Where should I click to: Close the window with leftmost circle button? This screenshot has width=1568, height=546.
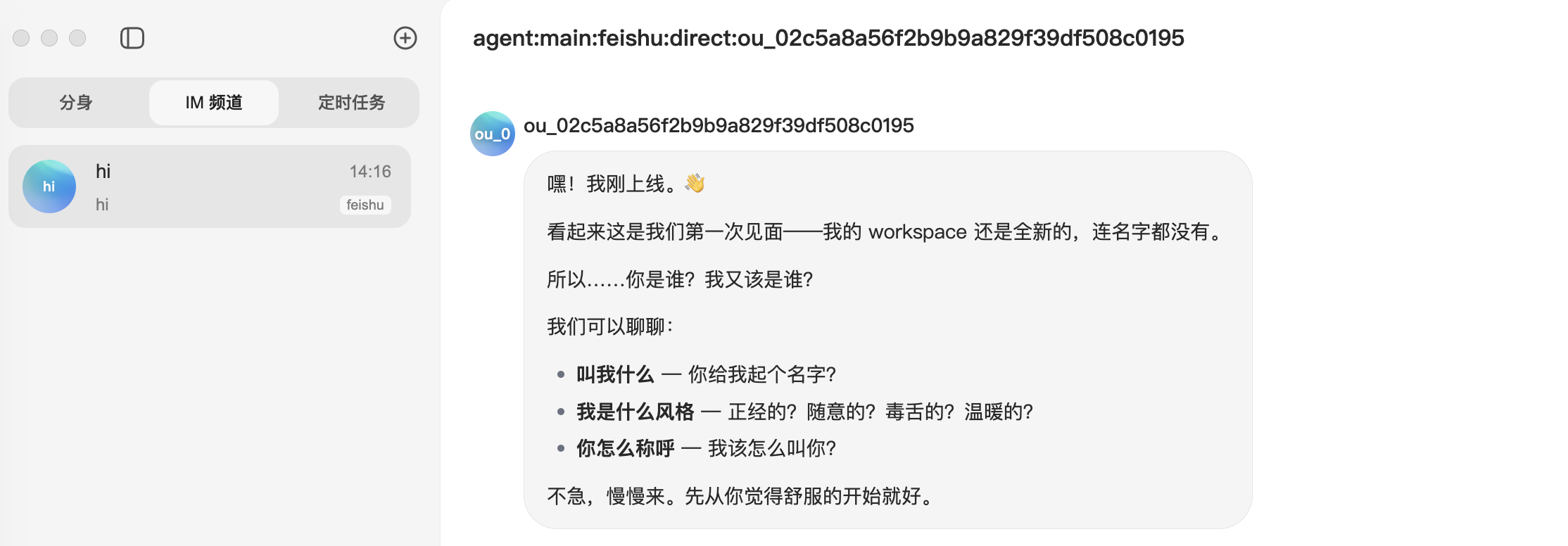point(21,38)
